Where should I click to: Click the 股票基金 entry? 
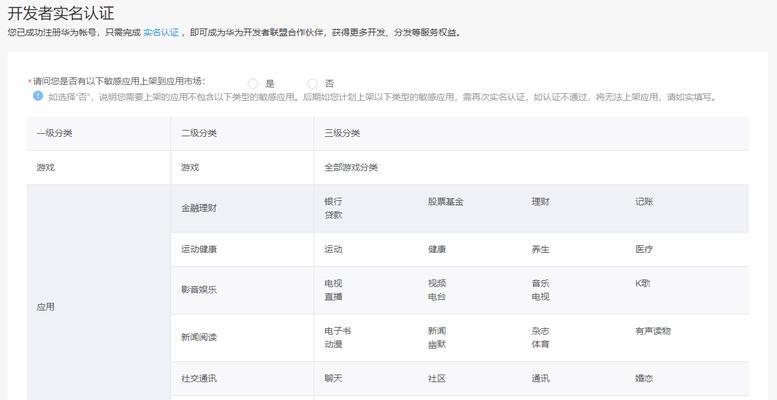coord(445,202)
